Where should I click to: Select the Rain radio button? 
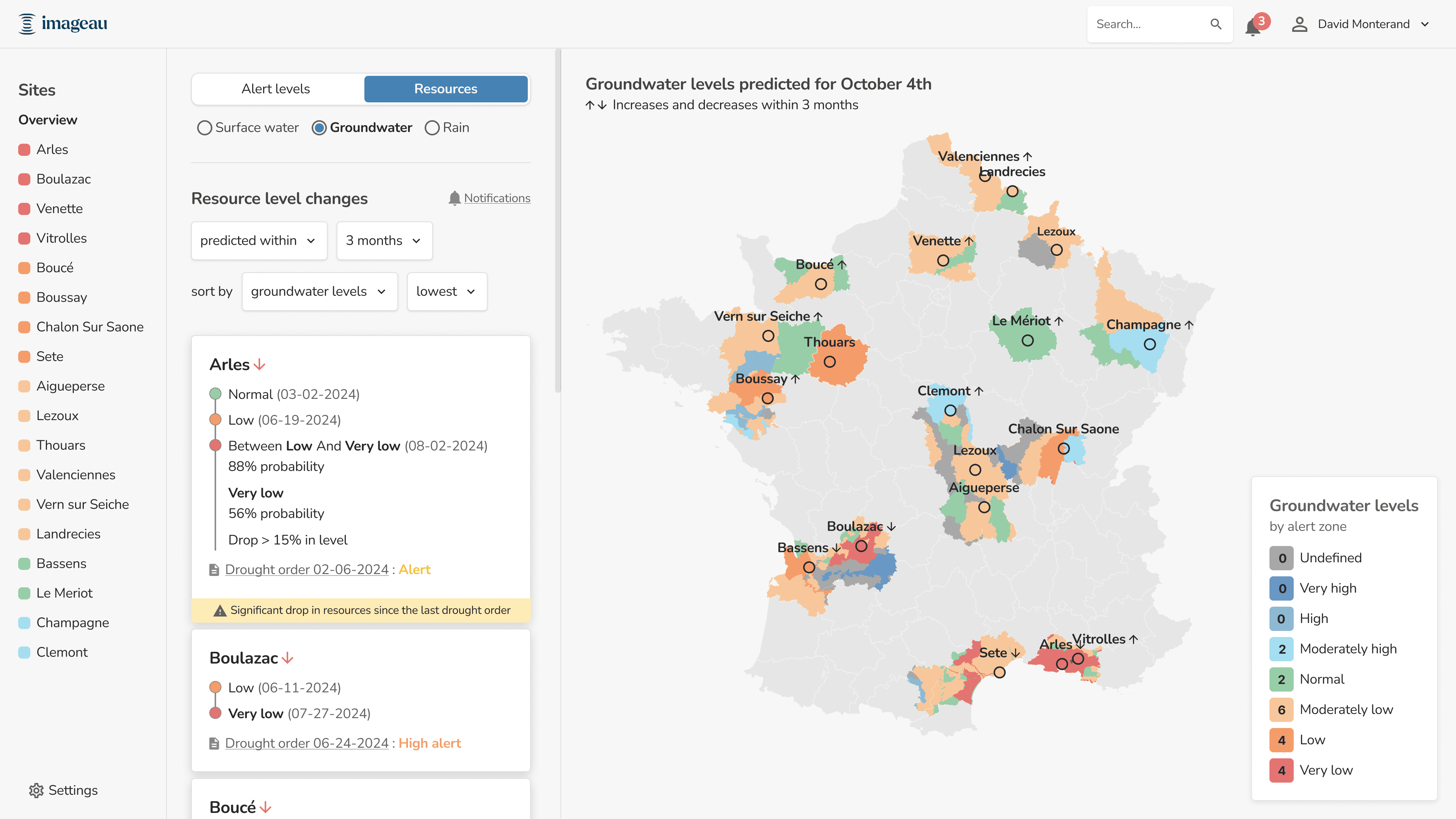[432, 128]
